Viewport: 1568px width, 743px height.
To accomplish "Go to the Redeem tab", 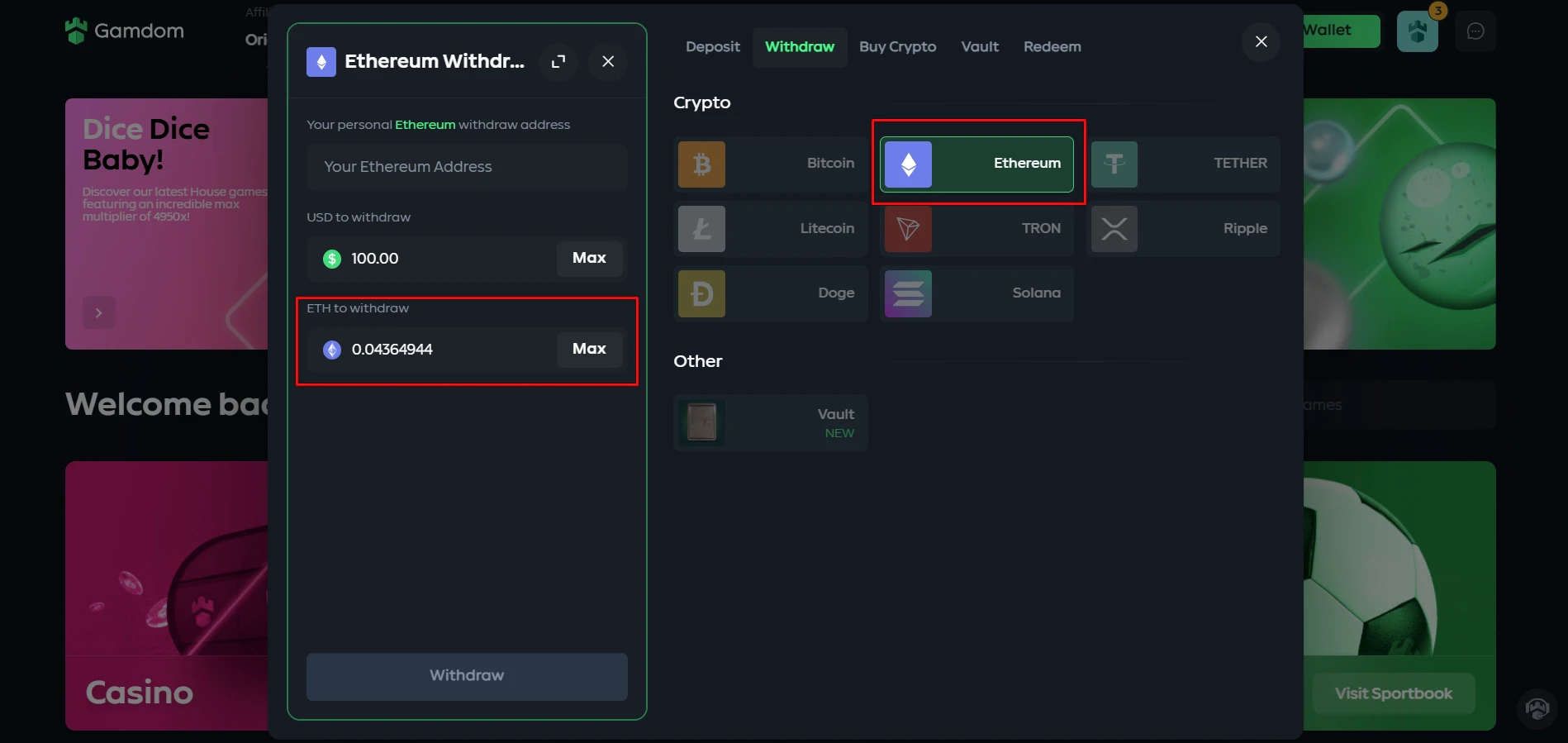I will [x=1052, y=47].
